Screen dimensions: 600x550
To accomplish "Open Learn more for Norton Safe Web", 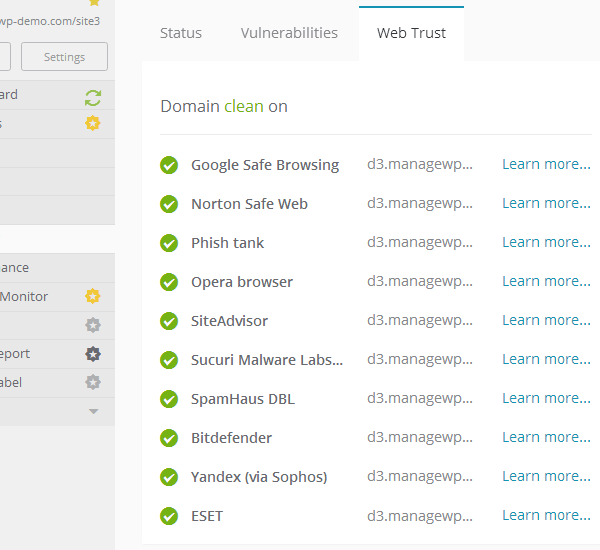I will [546, 203].
